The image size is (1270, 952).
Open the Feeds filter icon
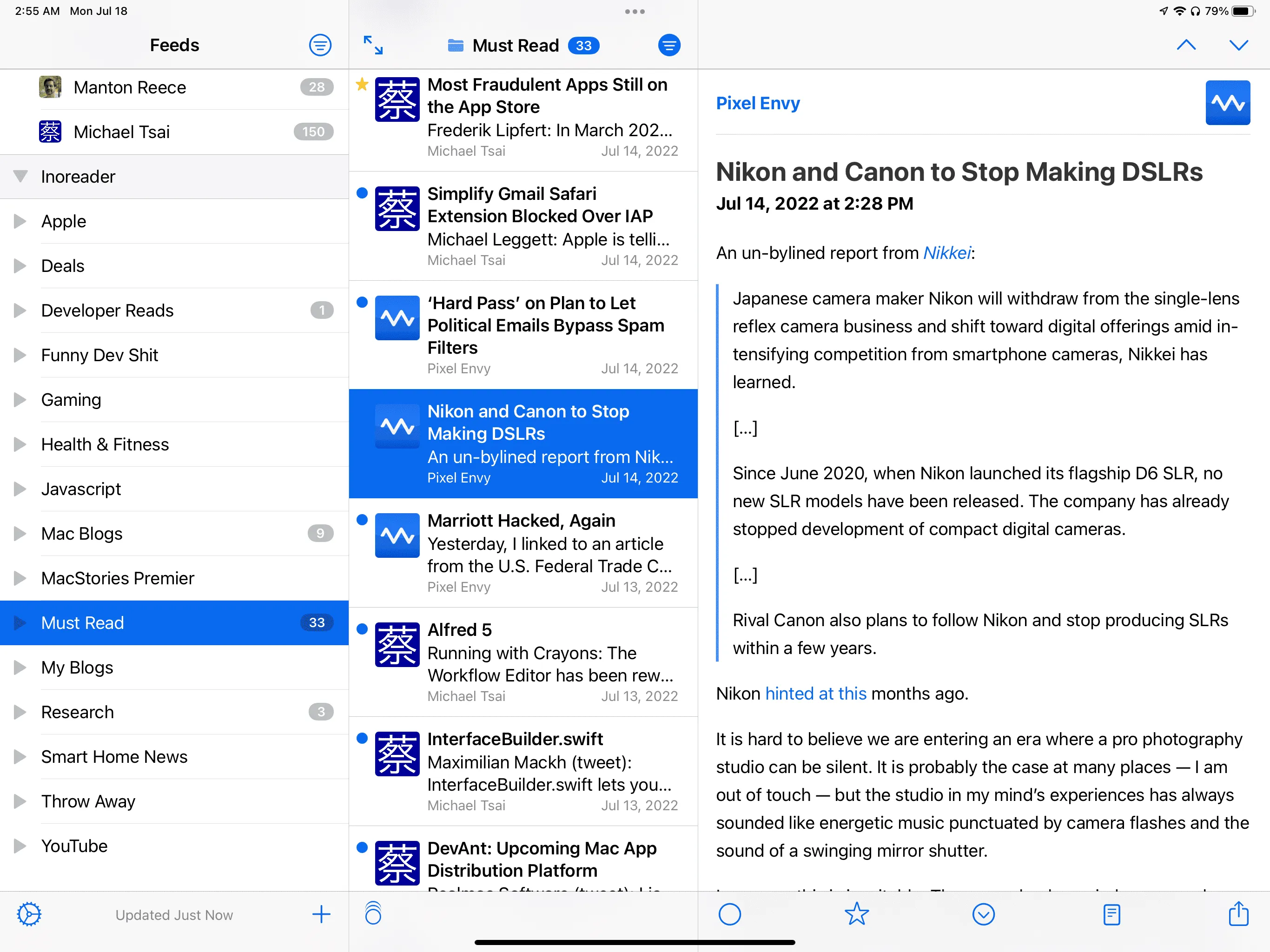pyautogui.click(x=320, y=45)
